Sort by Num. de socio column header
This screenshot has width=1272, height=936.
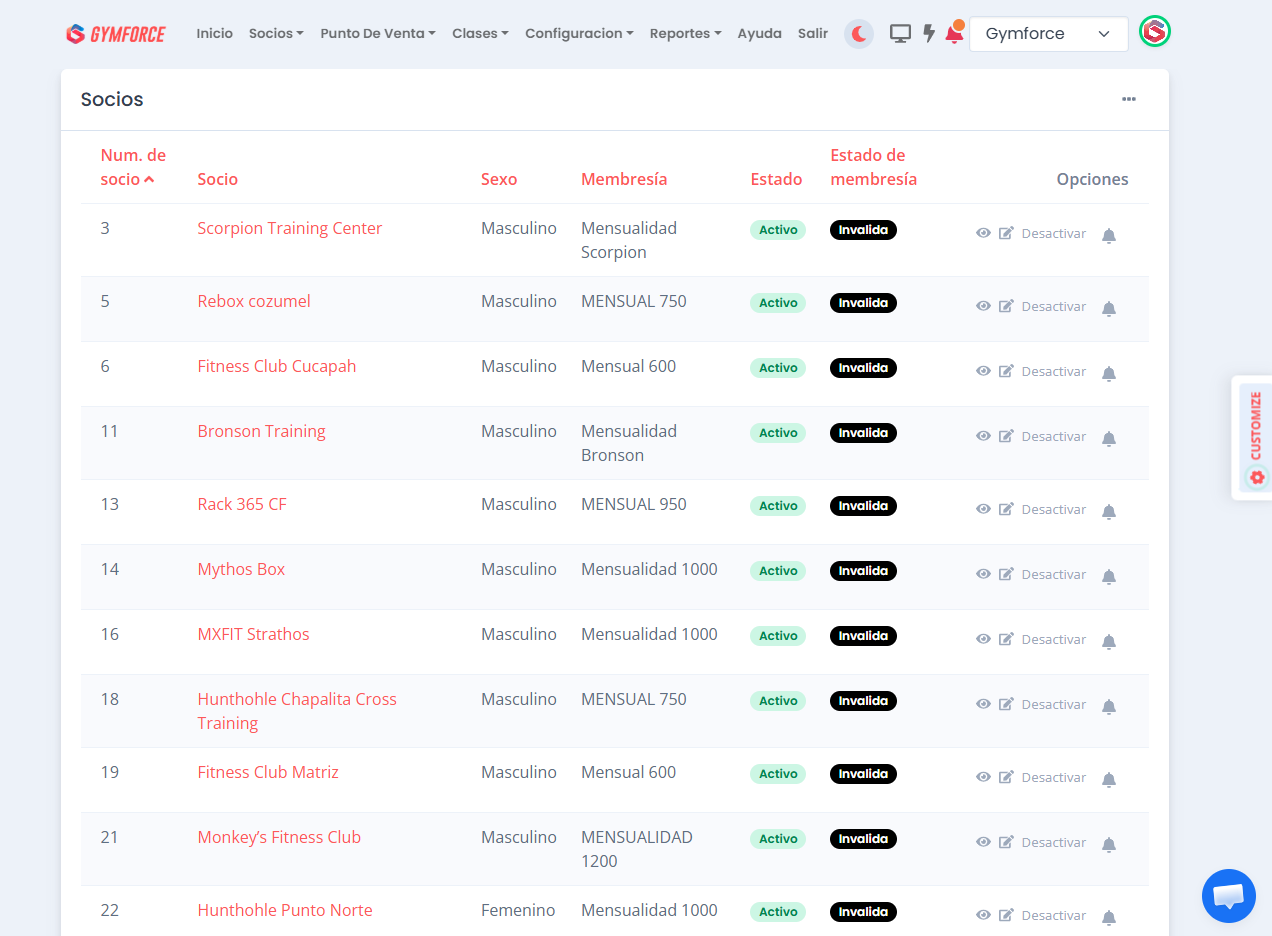[x=132, y=167]
